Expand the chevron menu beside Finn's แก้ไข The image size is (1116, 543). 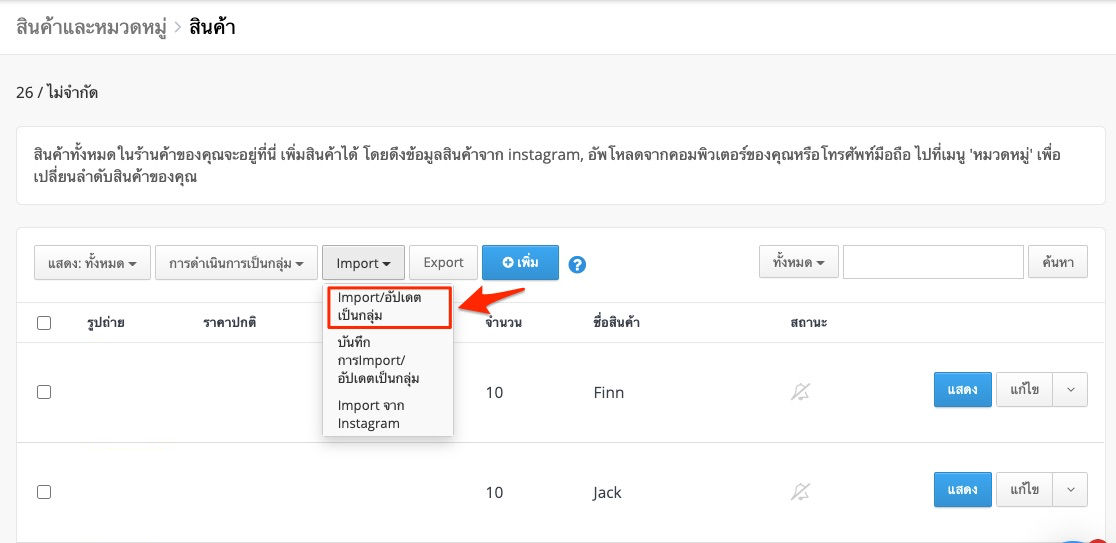click(x=1070, y=389)
